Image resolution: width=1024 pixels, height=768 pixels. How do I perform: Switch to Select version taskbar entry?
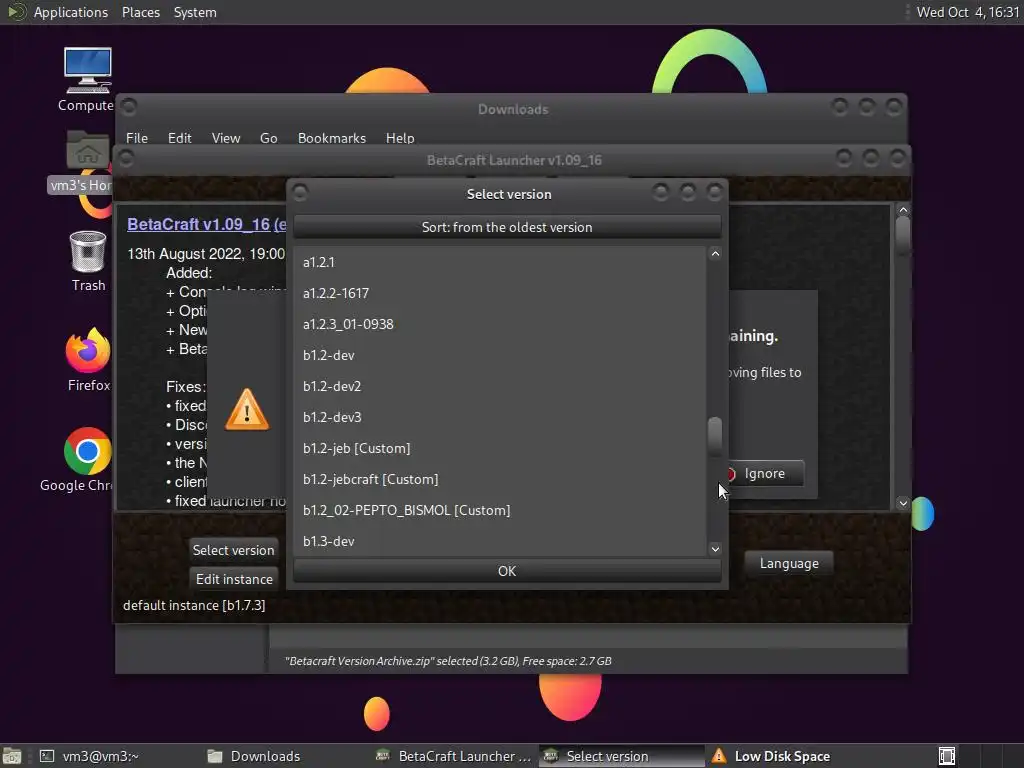point(622,756)
